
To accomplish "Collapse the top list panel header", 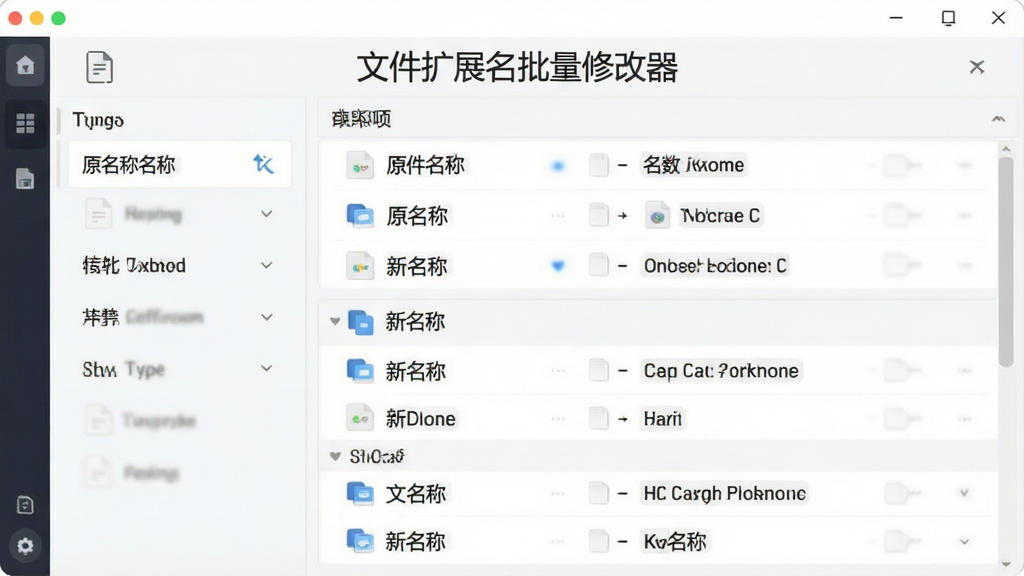I will (x=998, y=119).
